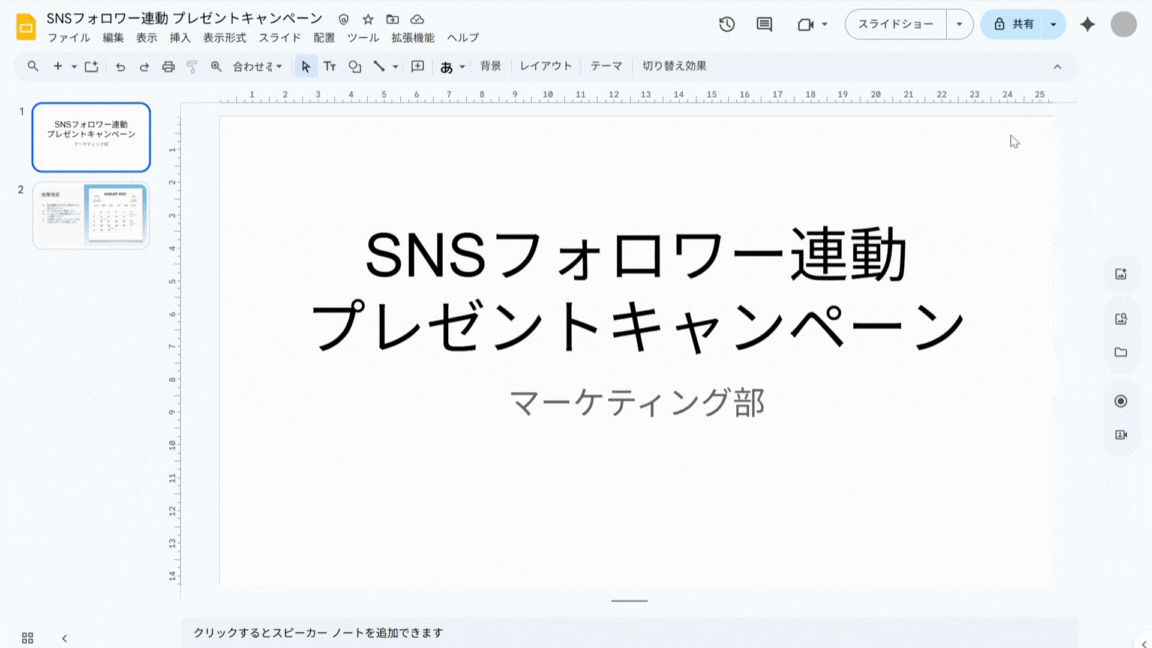Collapse the filmstrip panel chevron
The image size is (1152, 648).
pyautogui.click(x=64, y=638)
